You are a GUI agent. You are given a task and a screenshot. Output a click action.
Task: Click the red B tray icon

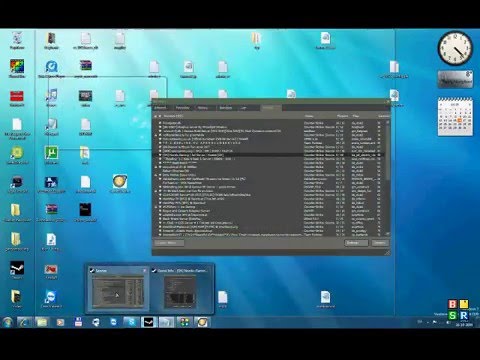(x=452, y=304)
